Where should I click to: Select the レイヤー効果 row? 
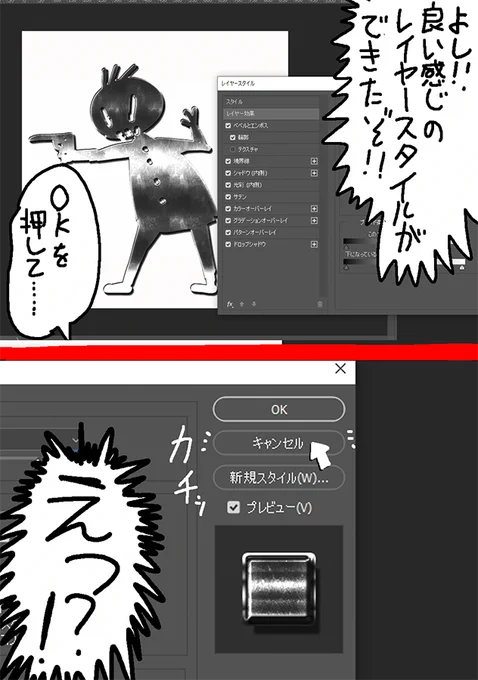[x=272, y=114]
